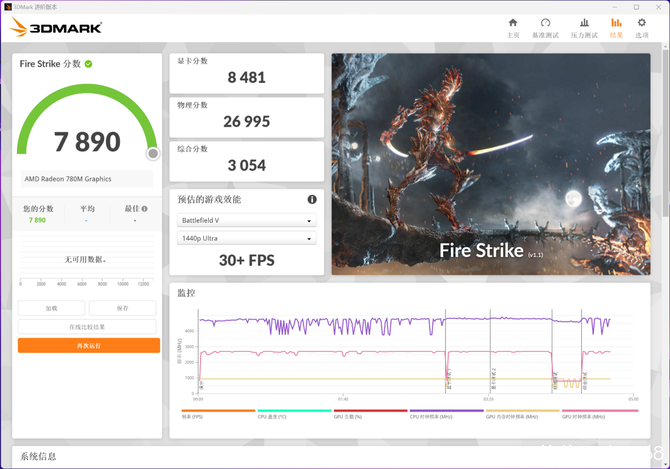The image size is (670, 469).
Task: Click the info icon next to 最佳
Action: click(x=145, y=209)
